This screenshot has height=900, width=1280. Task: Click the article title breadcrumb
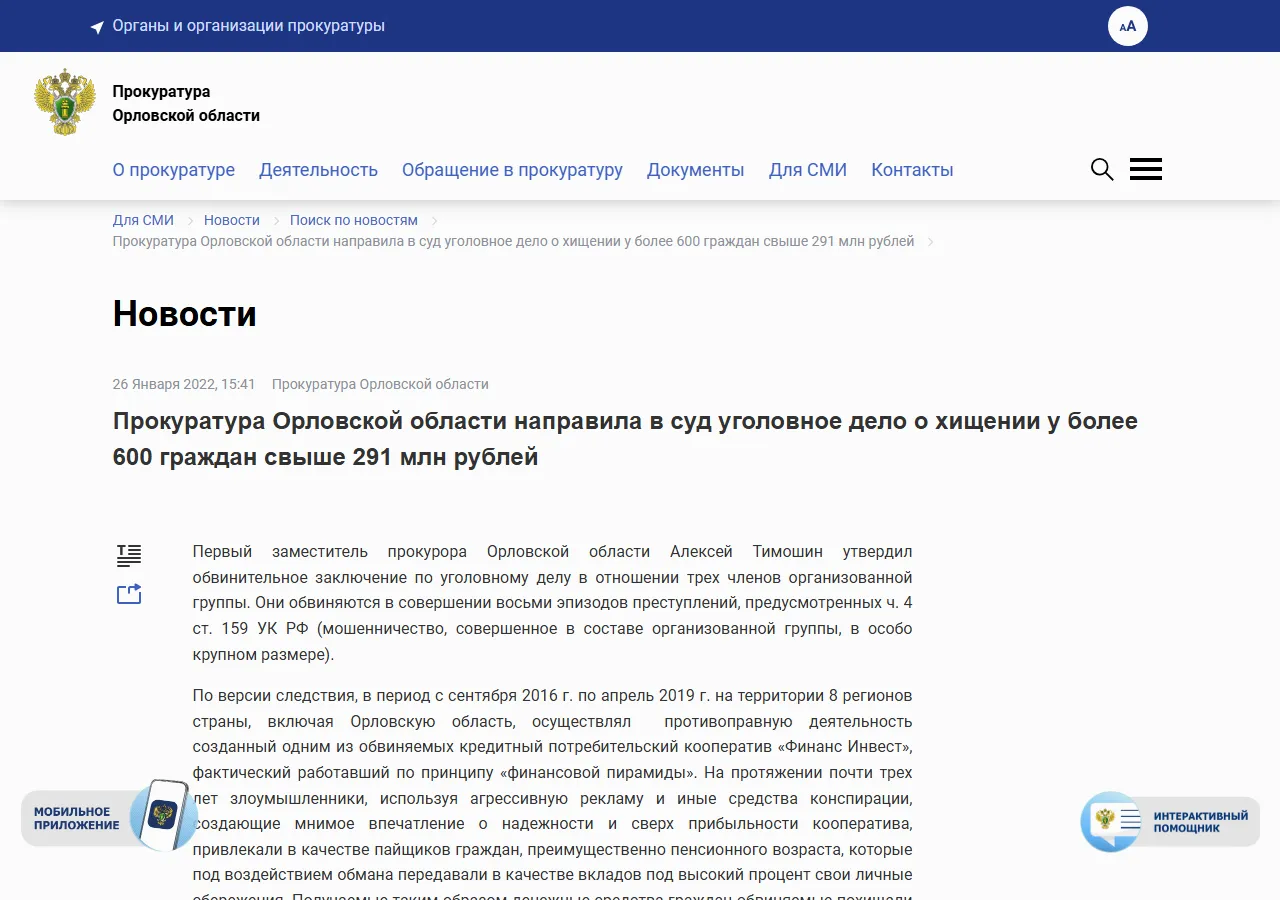[x=513, y=241]
